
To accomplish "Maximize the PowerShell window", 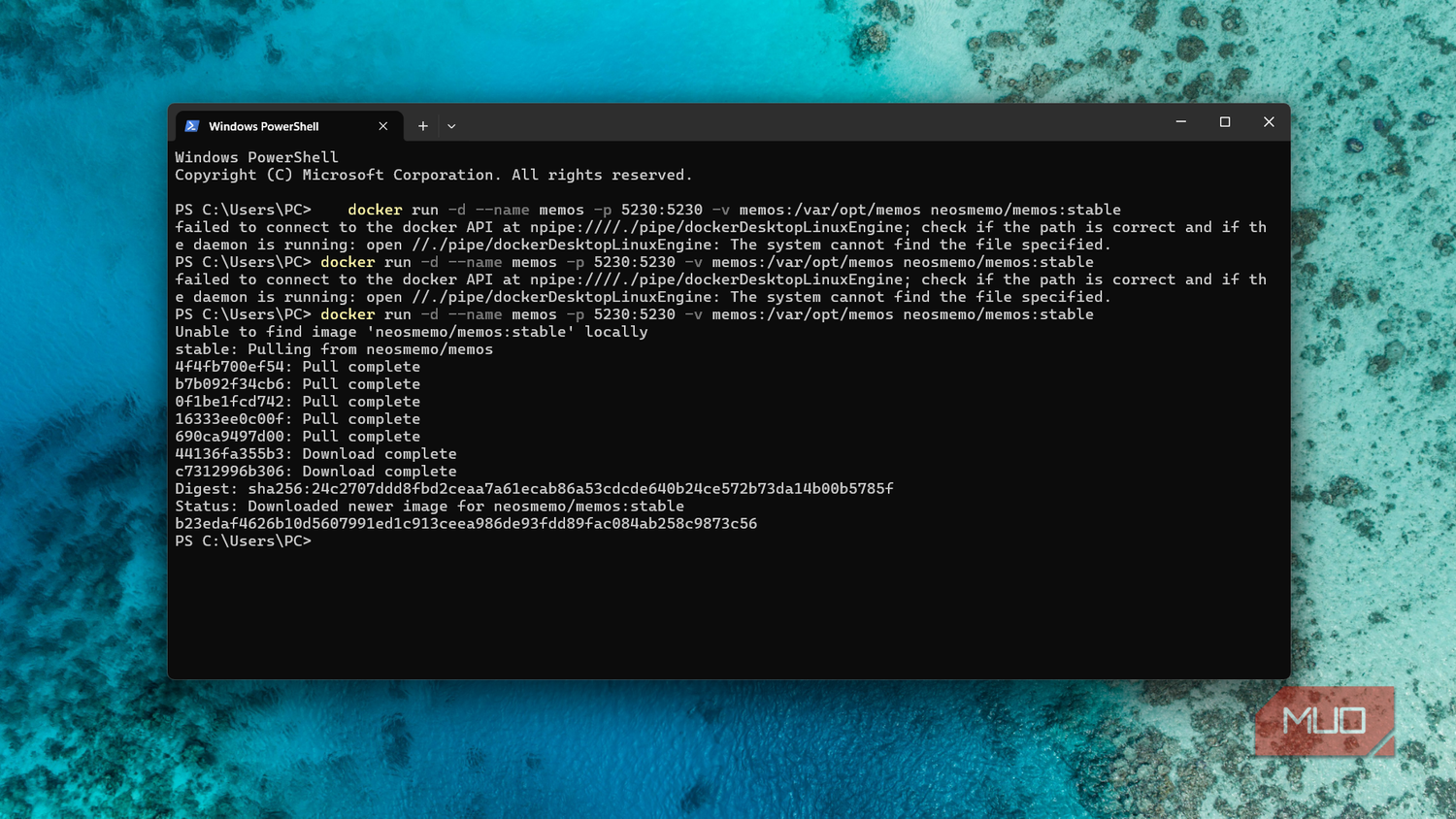I will click(1225, 122).
